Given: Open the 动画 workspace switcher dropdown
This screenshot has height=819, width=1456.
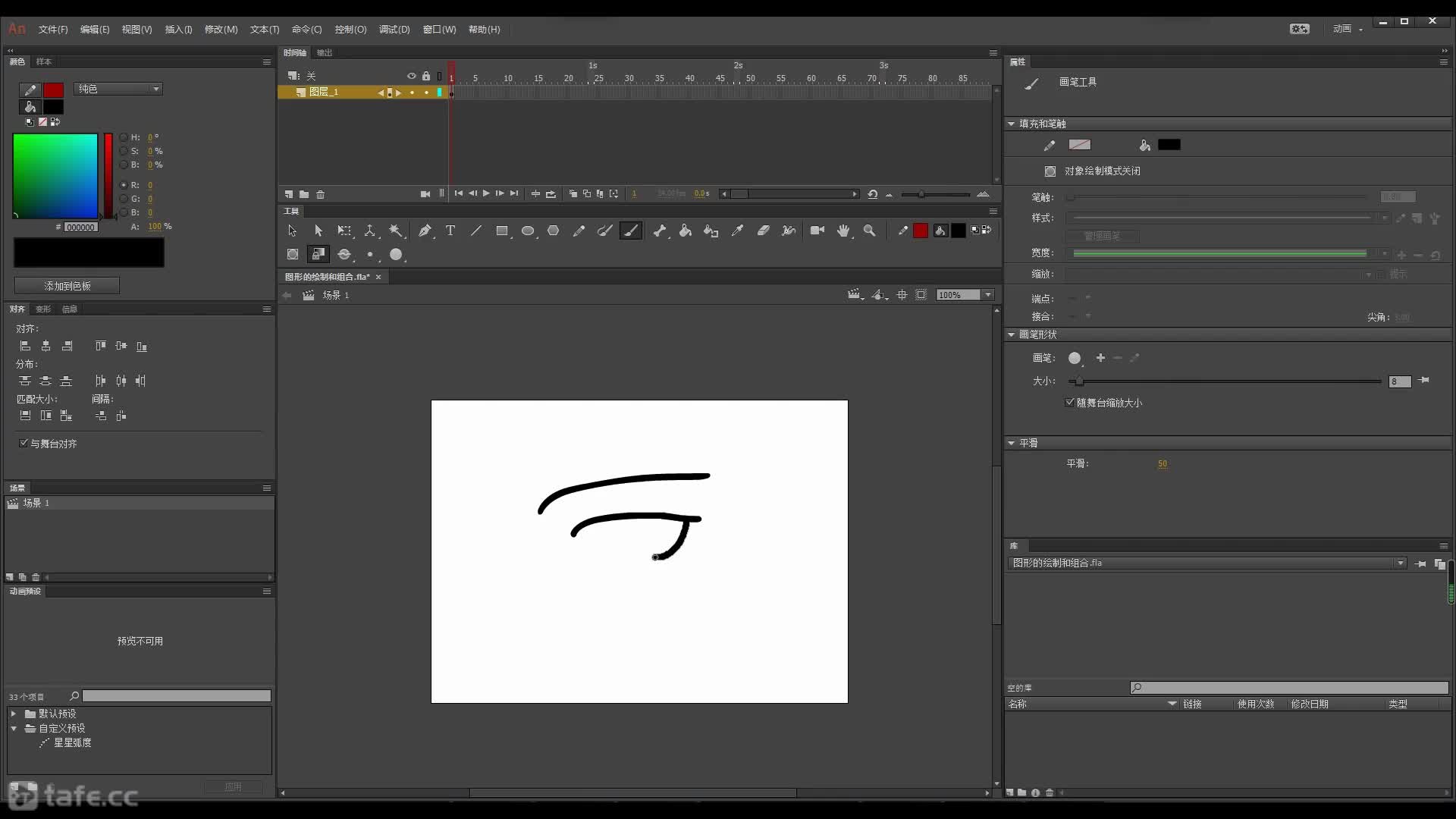Looking at the screenshot, I should point(1348,29).
